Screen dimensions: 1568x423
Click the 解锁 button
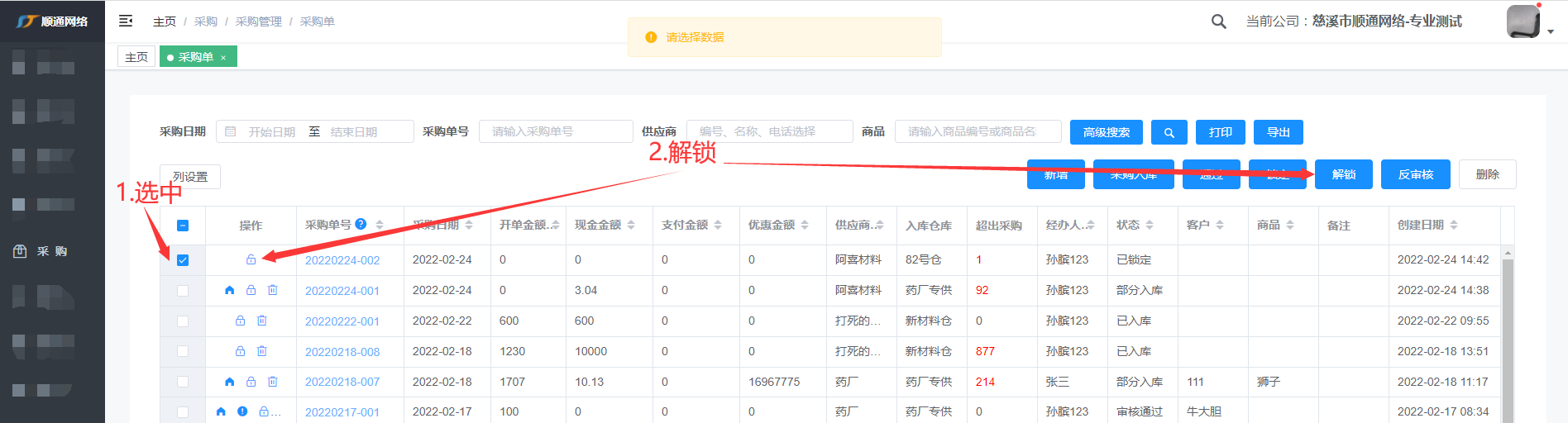(1343, 174)
